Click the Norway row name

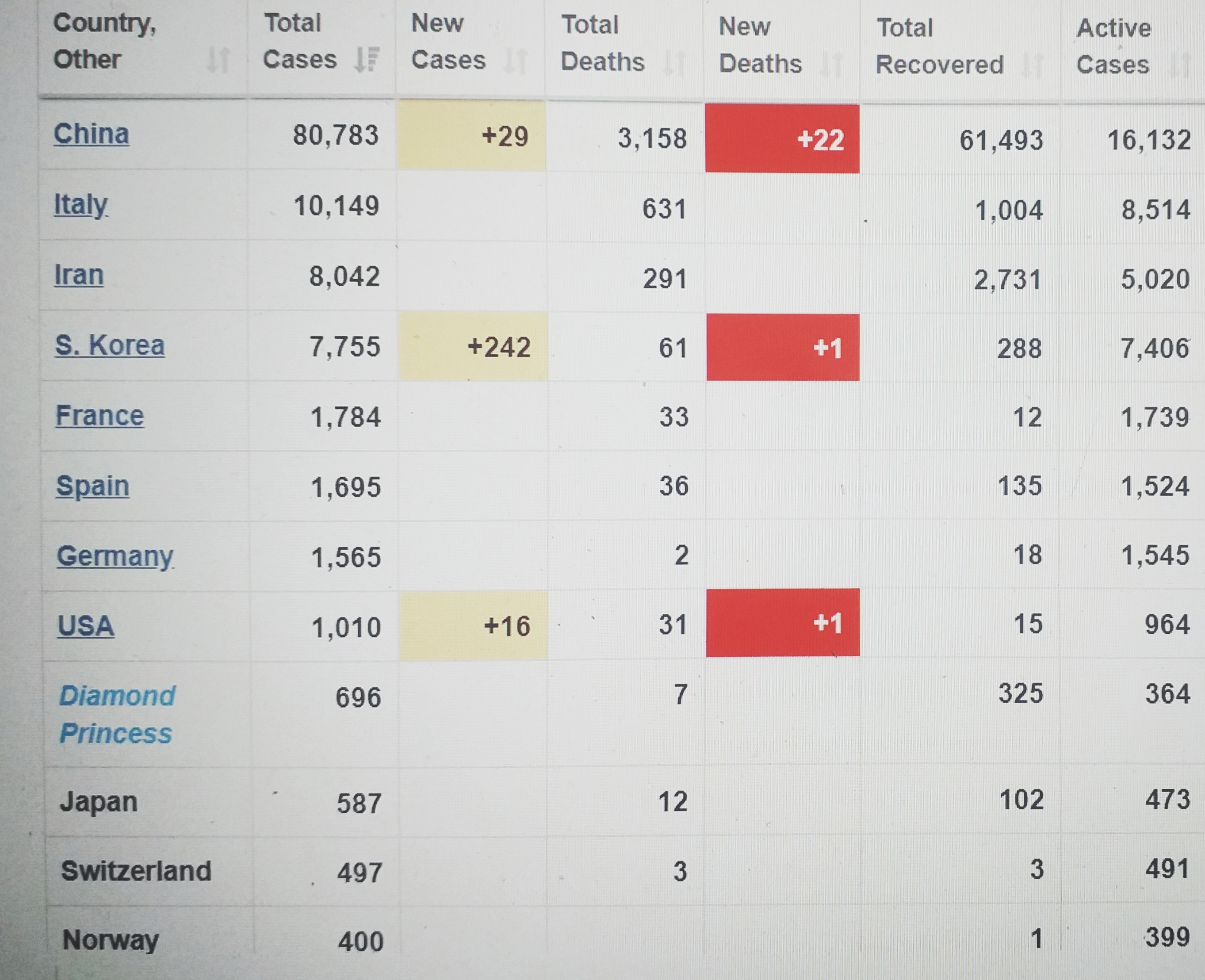click(x=111, y=941)
